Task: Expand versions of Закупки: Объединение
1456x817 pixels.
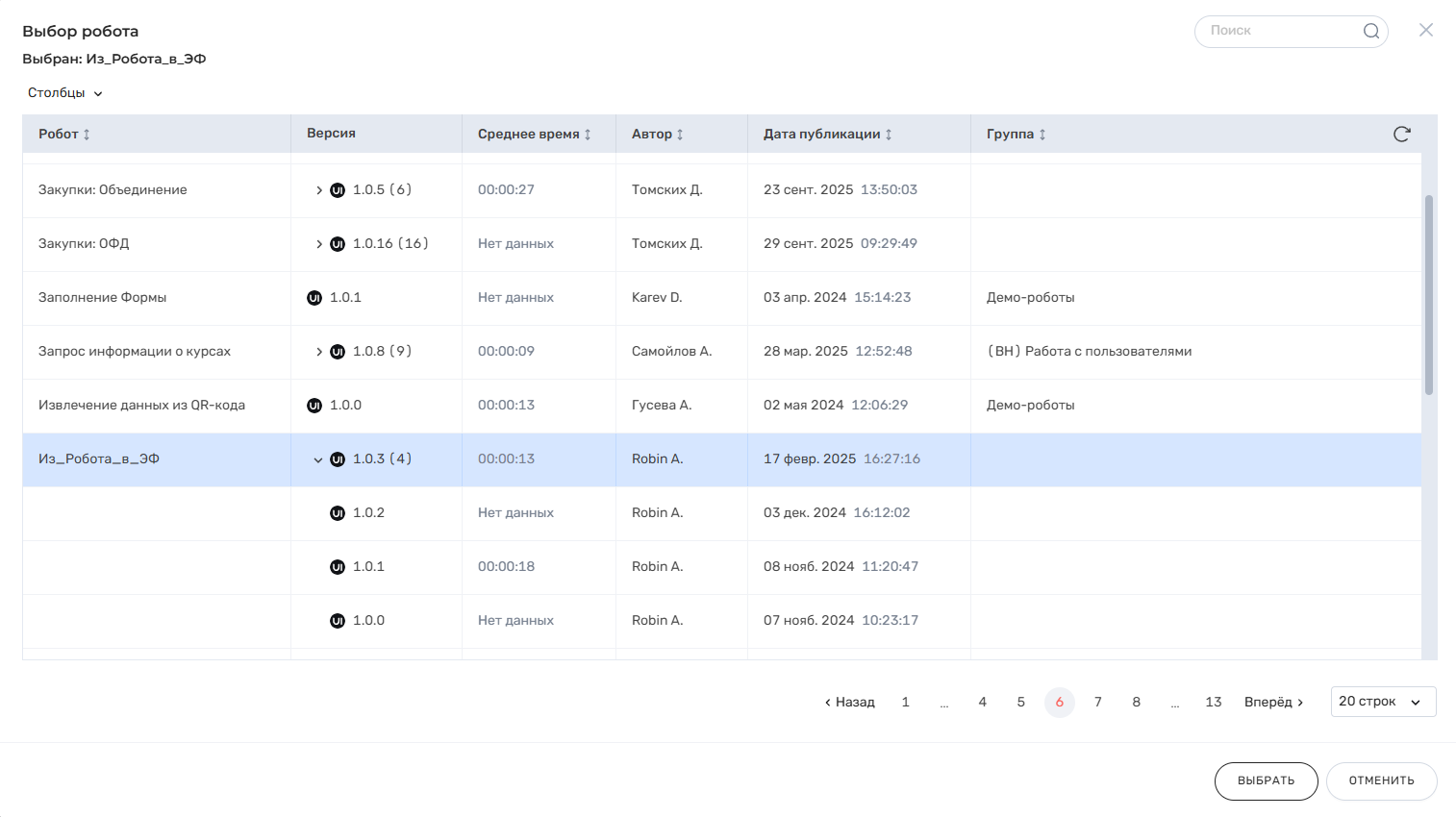Action: pyautogui.click(x=318, y=190)
